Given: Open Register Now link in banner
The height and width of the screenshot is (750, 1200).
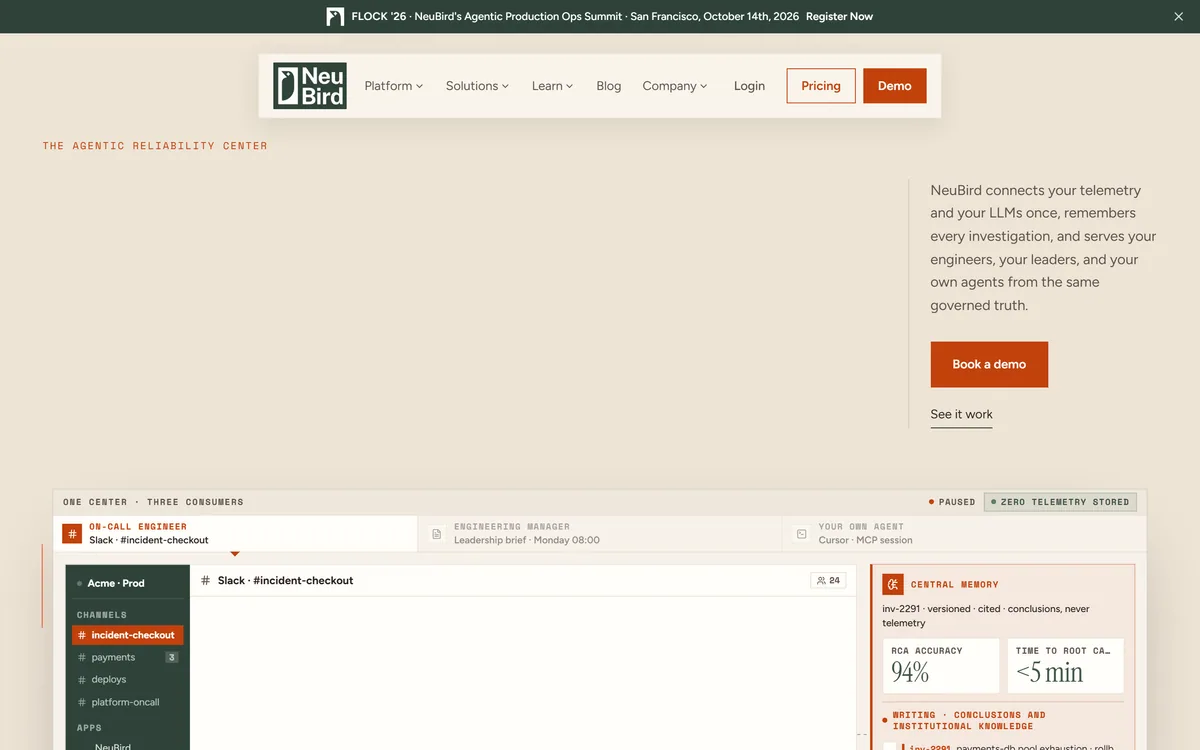Looking at the screenshot, I should click(839, 16).
